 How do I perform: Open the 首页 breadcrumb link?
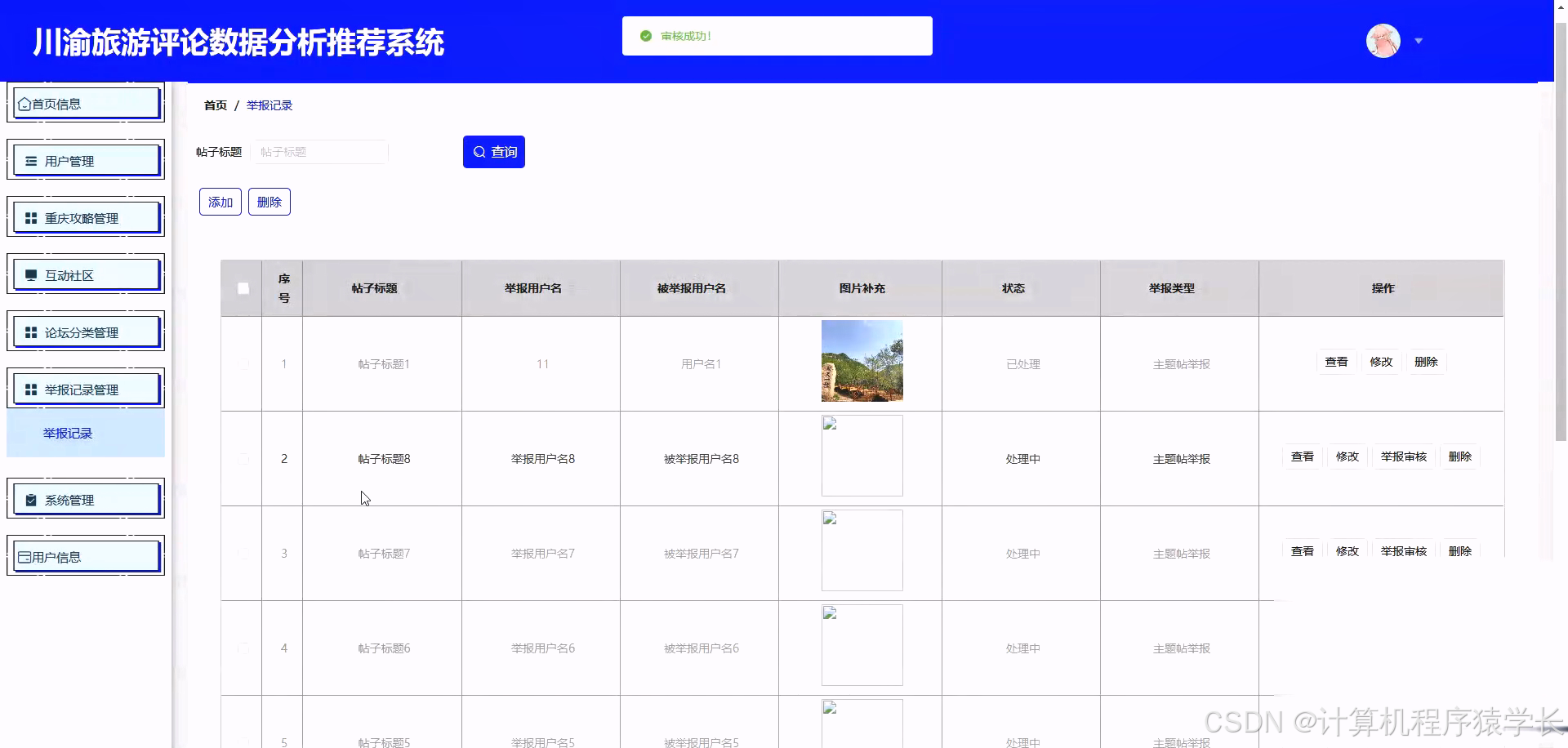(215, 105)
